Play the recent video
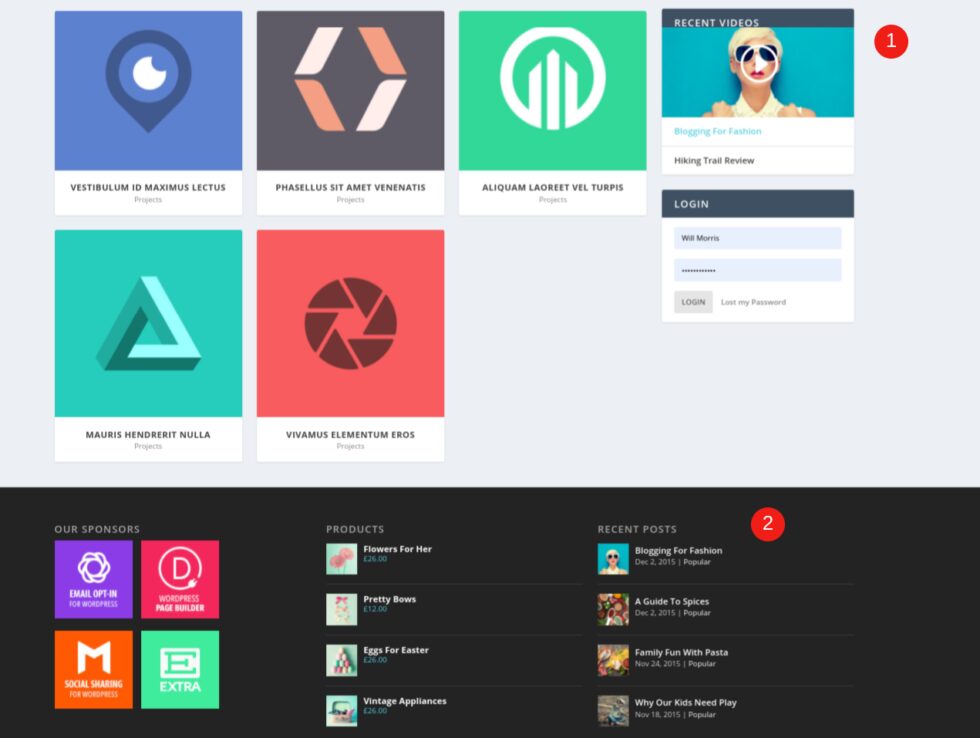980x738 pixels. tap(757, 63)
